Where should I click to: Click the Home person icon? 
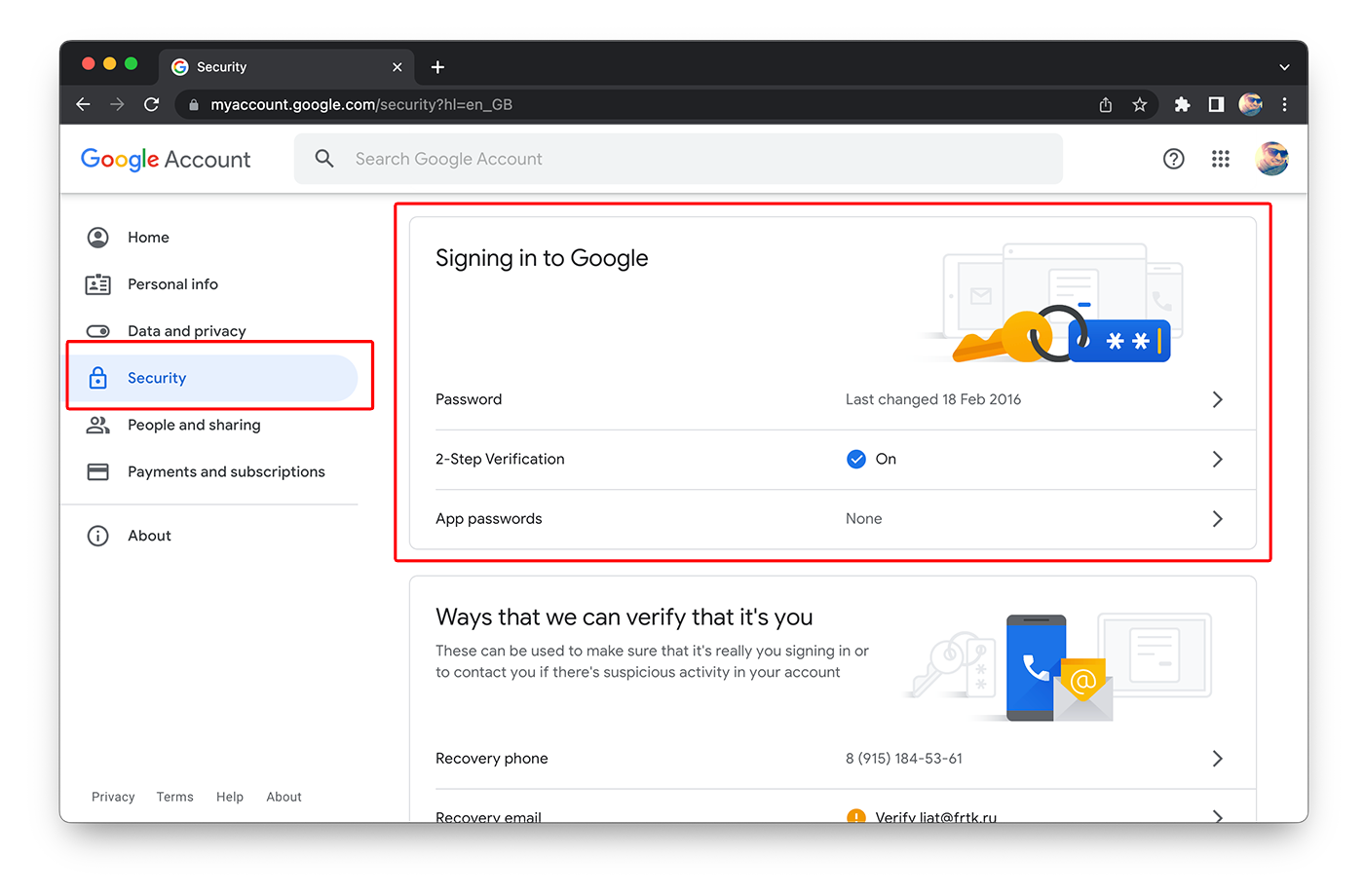point(98,238)
